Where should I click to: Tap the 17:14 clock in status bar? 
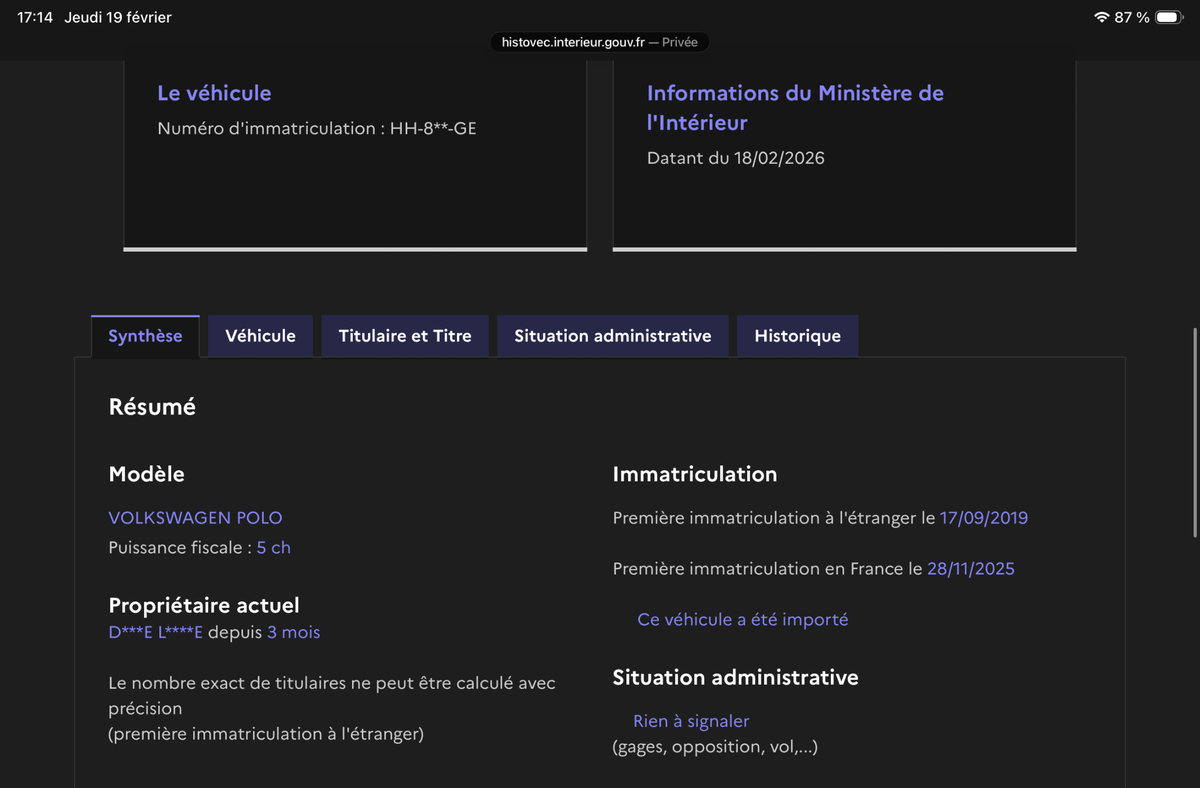pos(35,18)
